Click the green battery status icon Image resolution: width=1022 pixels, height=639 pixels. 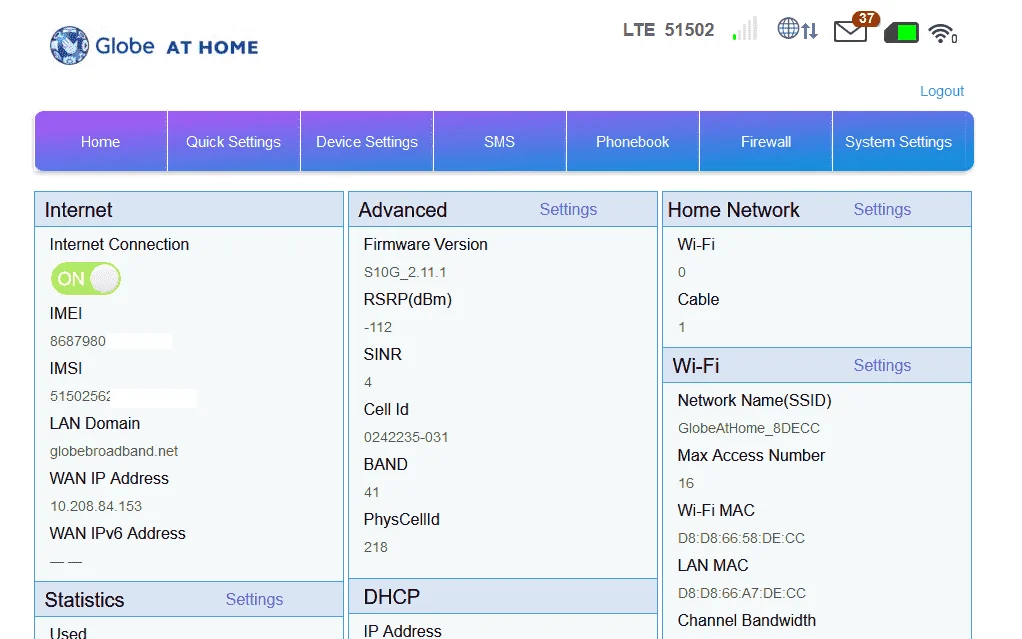coord(901,33)
